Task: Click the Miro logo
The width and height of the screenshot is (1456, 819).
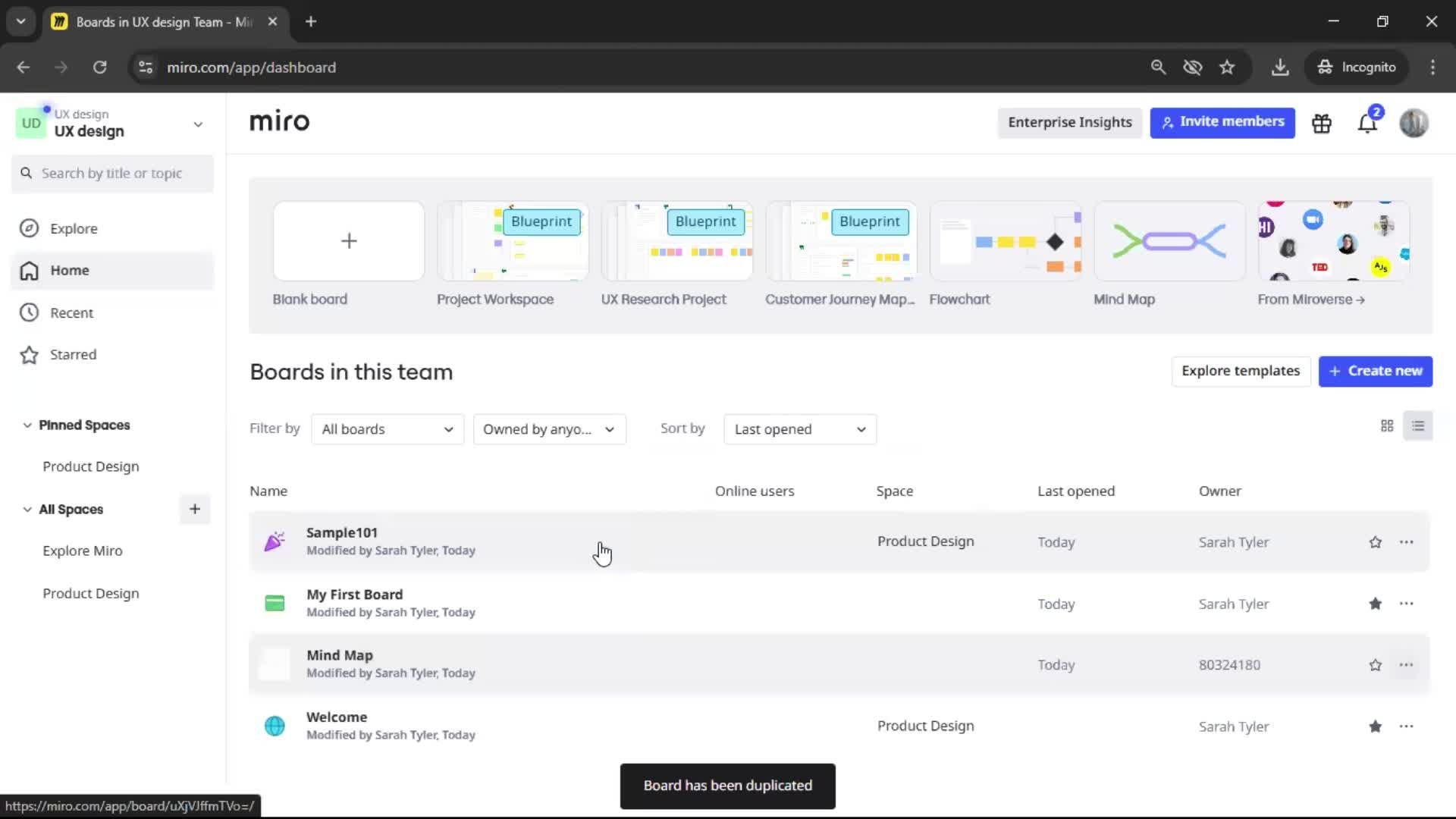Action: pyautogui.click(x=279, y=121)
